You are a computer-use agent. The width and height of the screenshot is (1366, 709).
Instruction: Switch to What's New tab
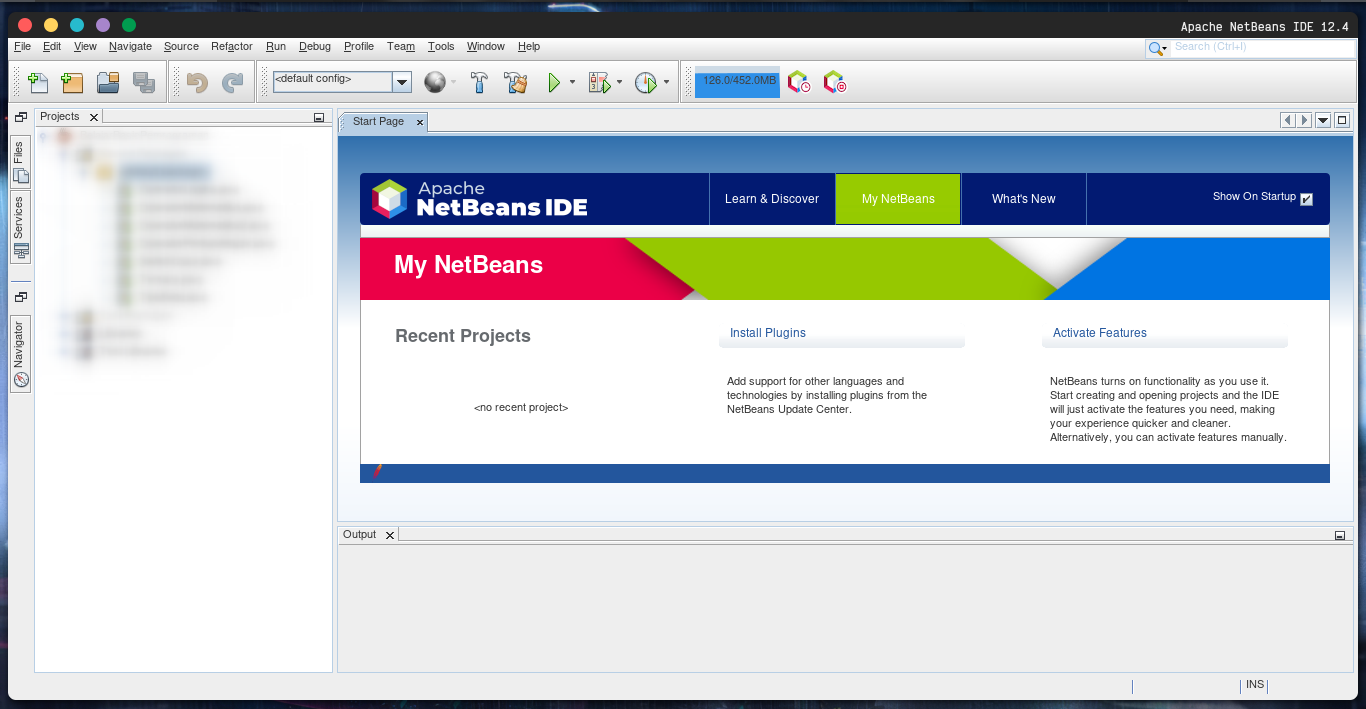tap(1023, 199)
